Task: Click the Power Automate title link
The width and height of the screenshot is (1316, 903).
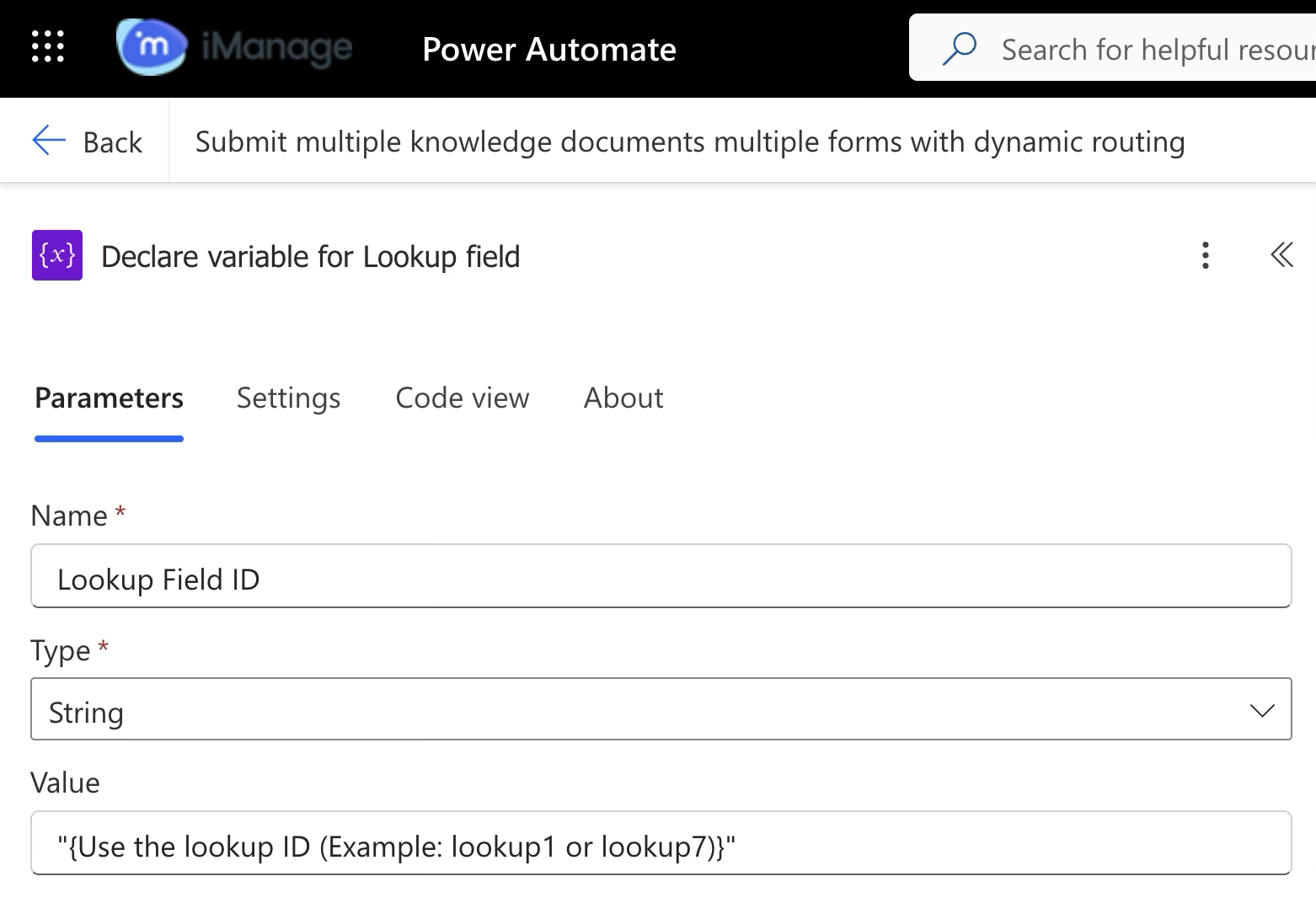Action: point(549,49)
